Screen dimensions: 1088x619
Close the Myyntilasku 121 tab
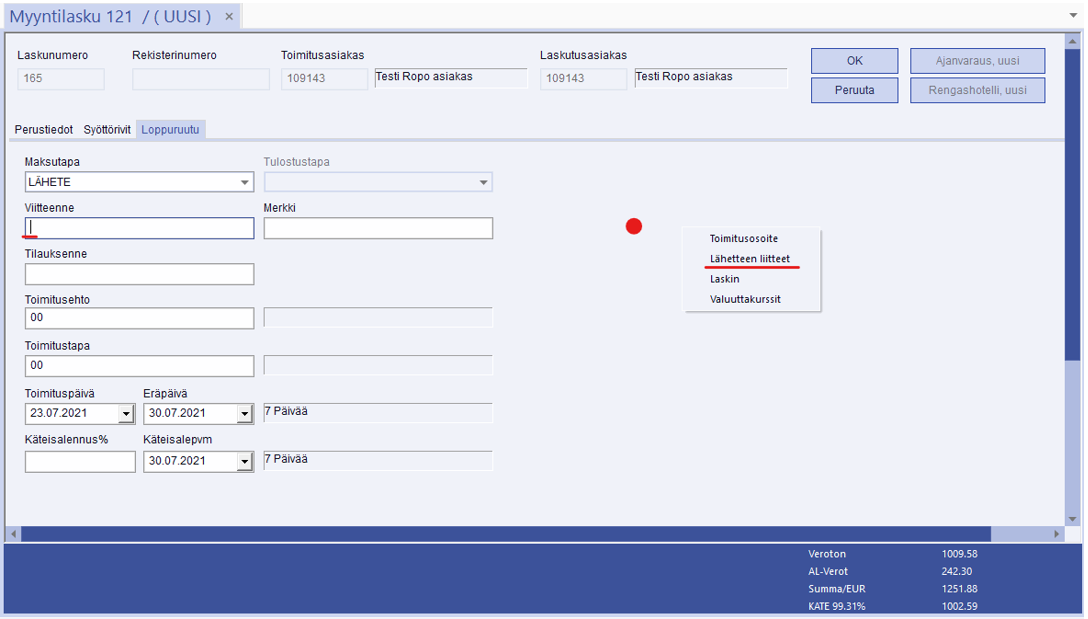point(229,17)
